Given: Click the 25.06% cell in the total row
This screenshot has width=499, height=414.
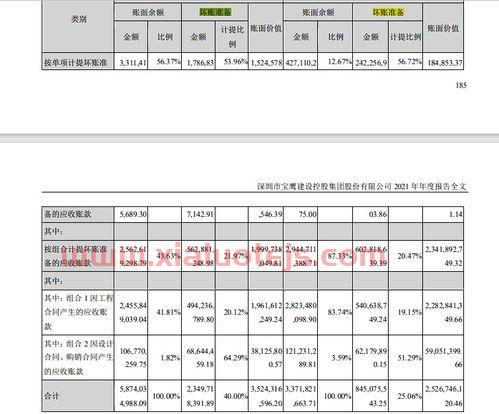Looking at the screenshot, I should tap(405, 396).
